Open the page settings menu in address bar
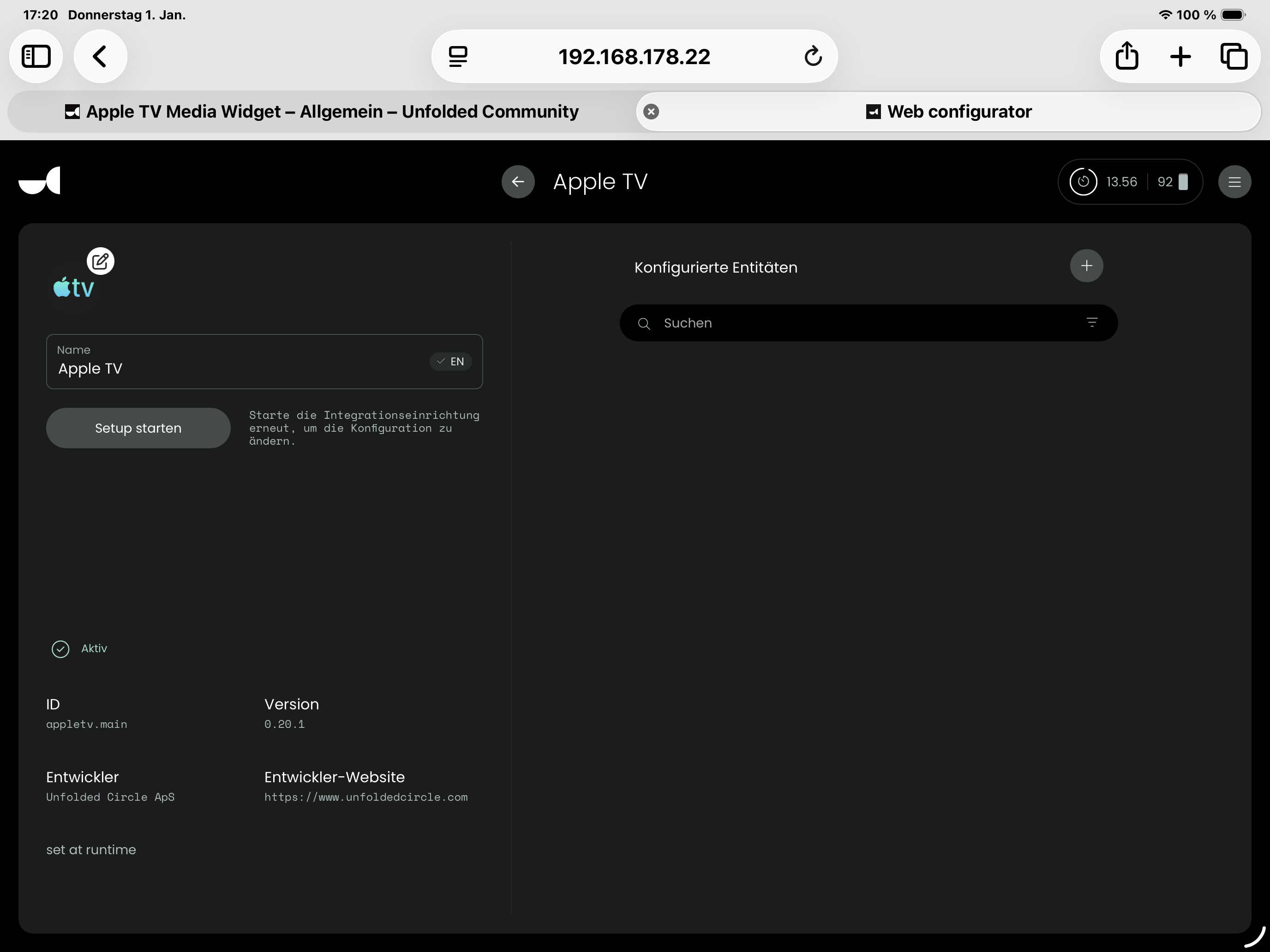Image resolution: width=1270 pixels, height=952 pixels. point(458,56)
